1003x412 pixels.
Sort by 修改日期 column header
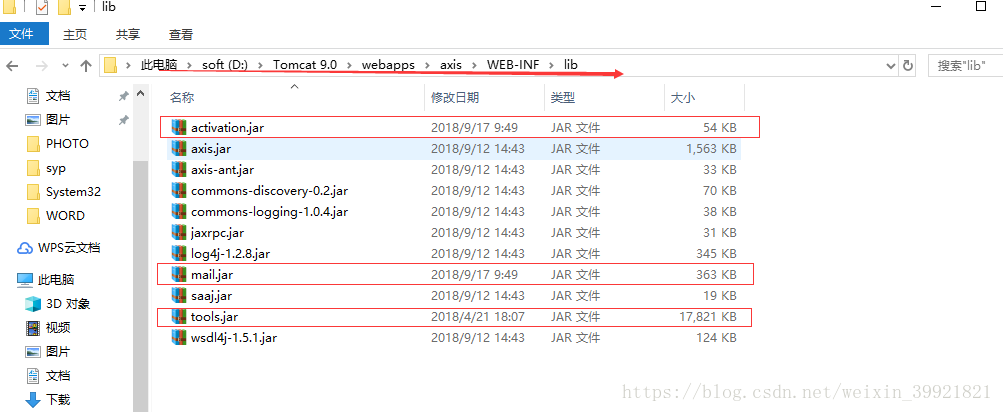(455, 98)
